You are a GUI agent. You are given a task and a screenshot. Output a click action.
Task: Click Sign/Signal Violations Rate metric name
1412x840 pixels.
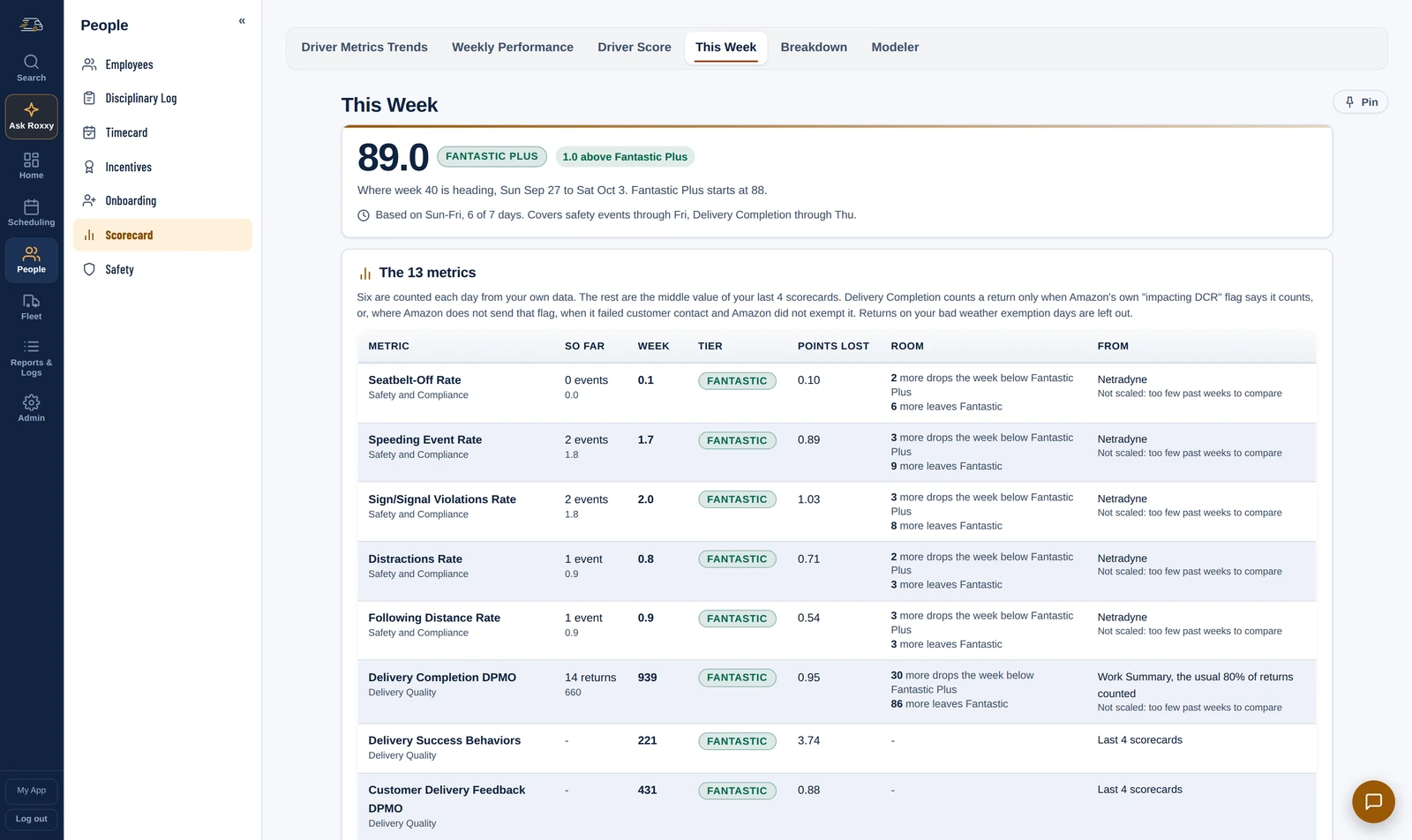coord(442,499)
